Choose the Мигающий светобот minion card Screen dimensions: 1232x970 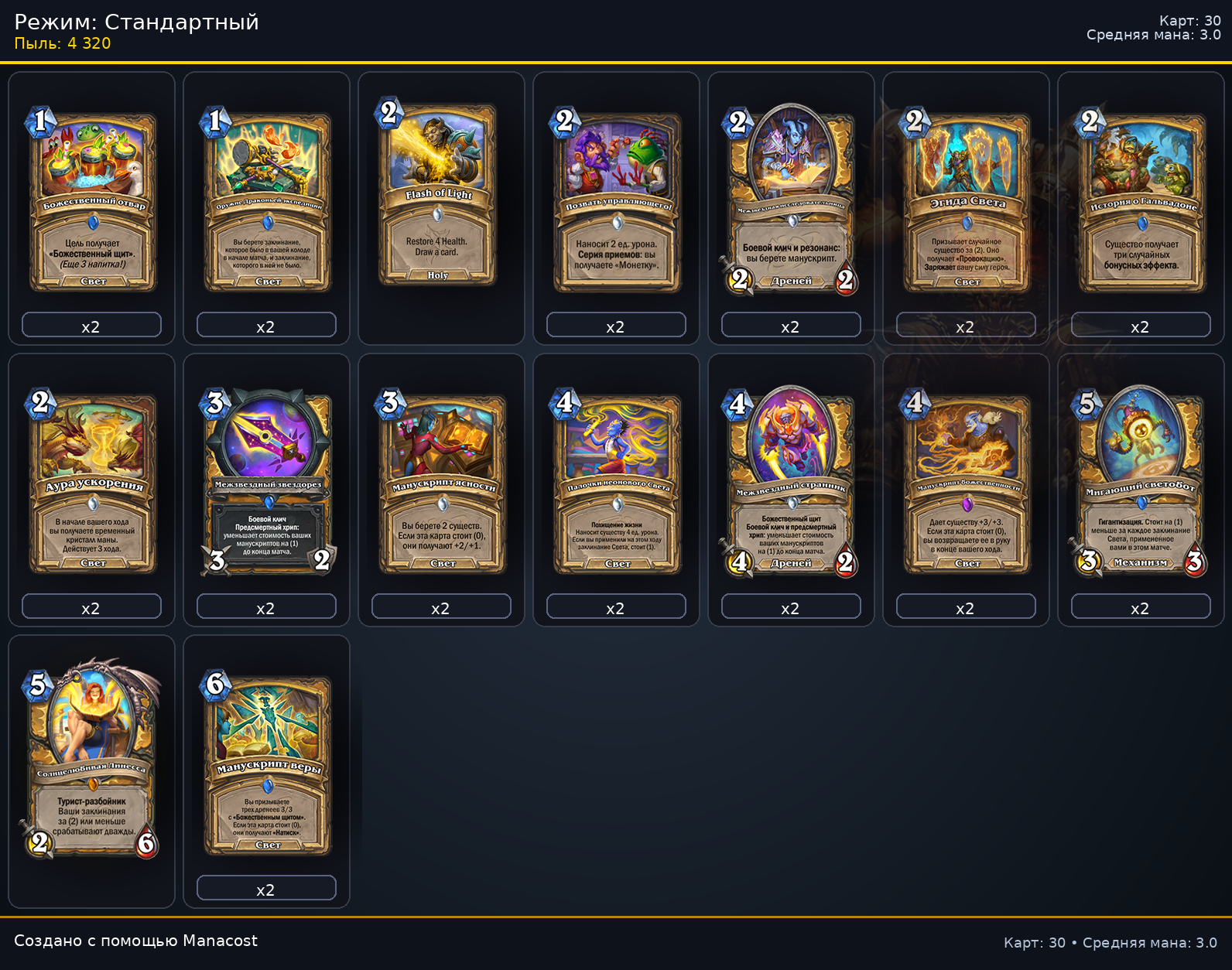pos(1141,481)
